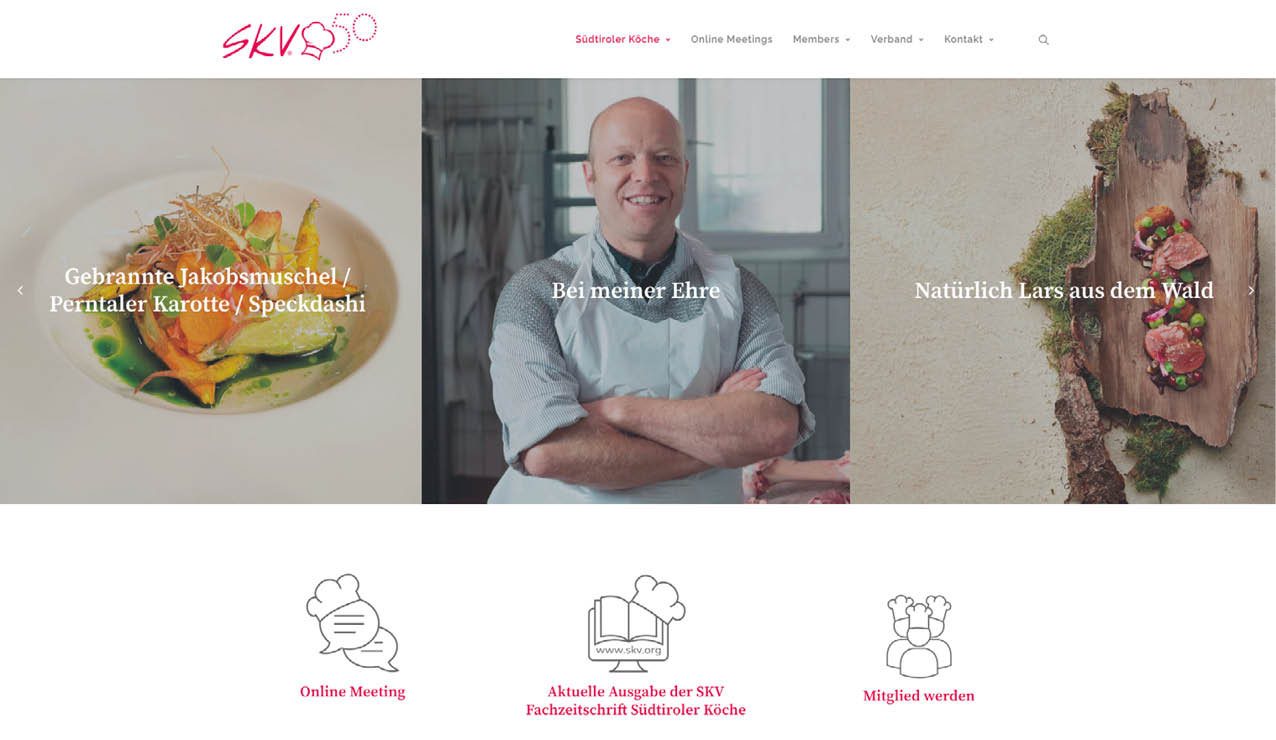1276x740 pixels.
Task: Select Südtiroler Köche menu label
Action: coord(617,40)
